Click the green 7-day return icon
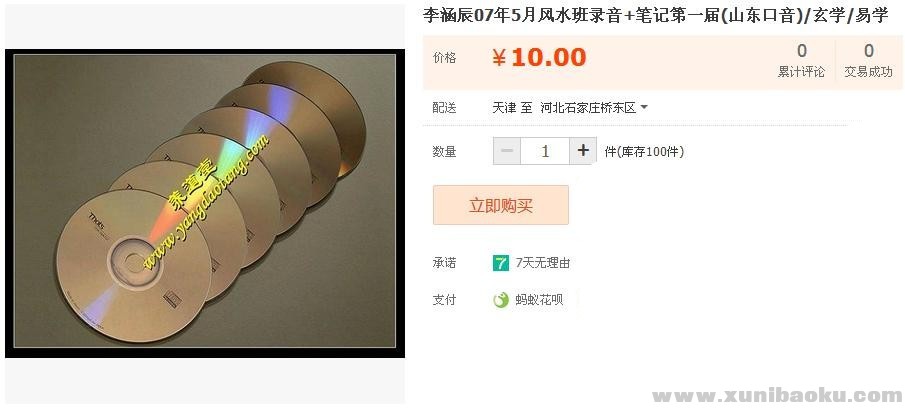Image resolution: width=905 pixels, height=408 pixels. 500,263
